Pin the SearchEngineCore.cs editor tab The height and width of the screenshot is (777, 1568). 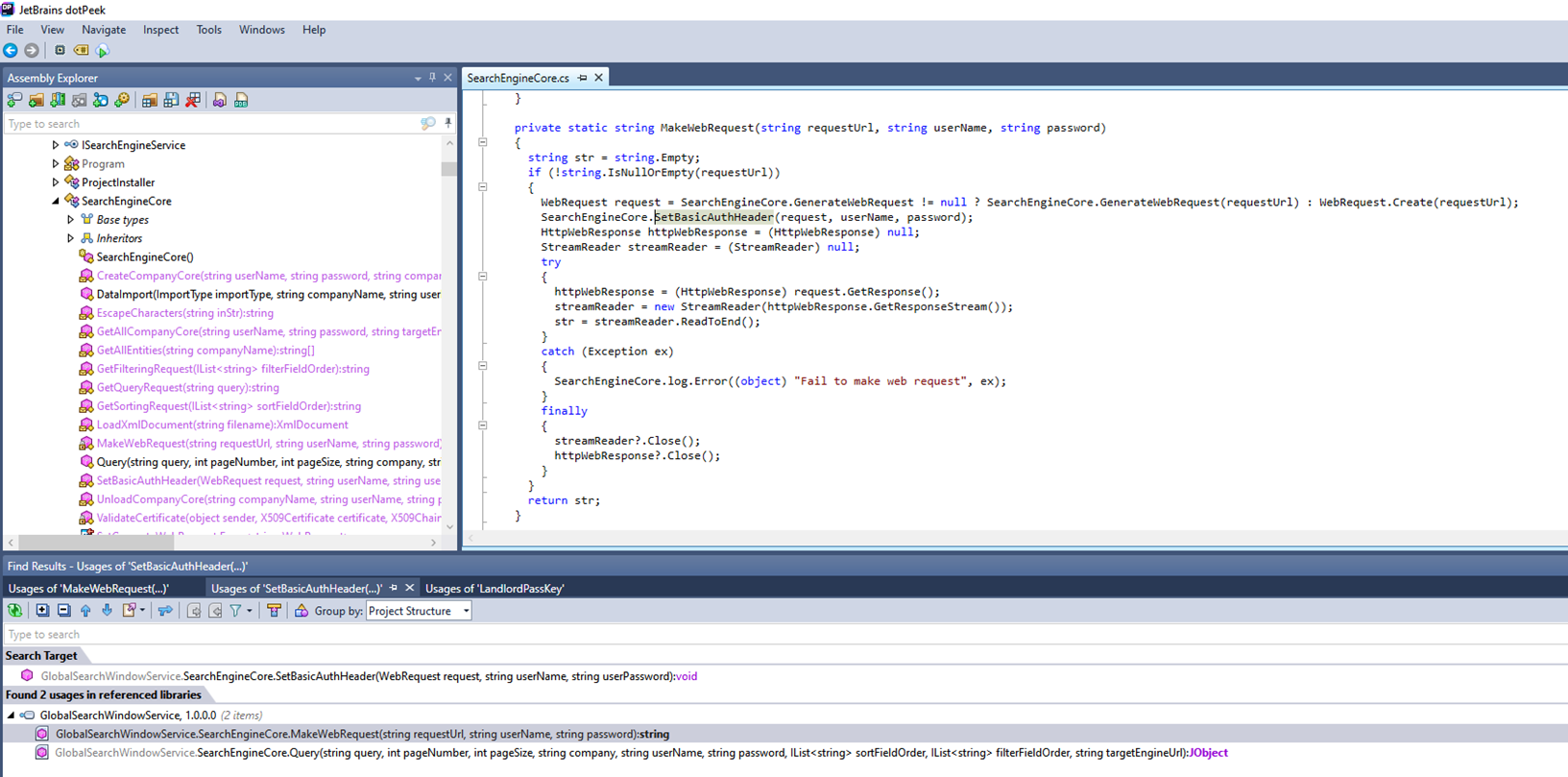point(582,78)
